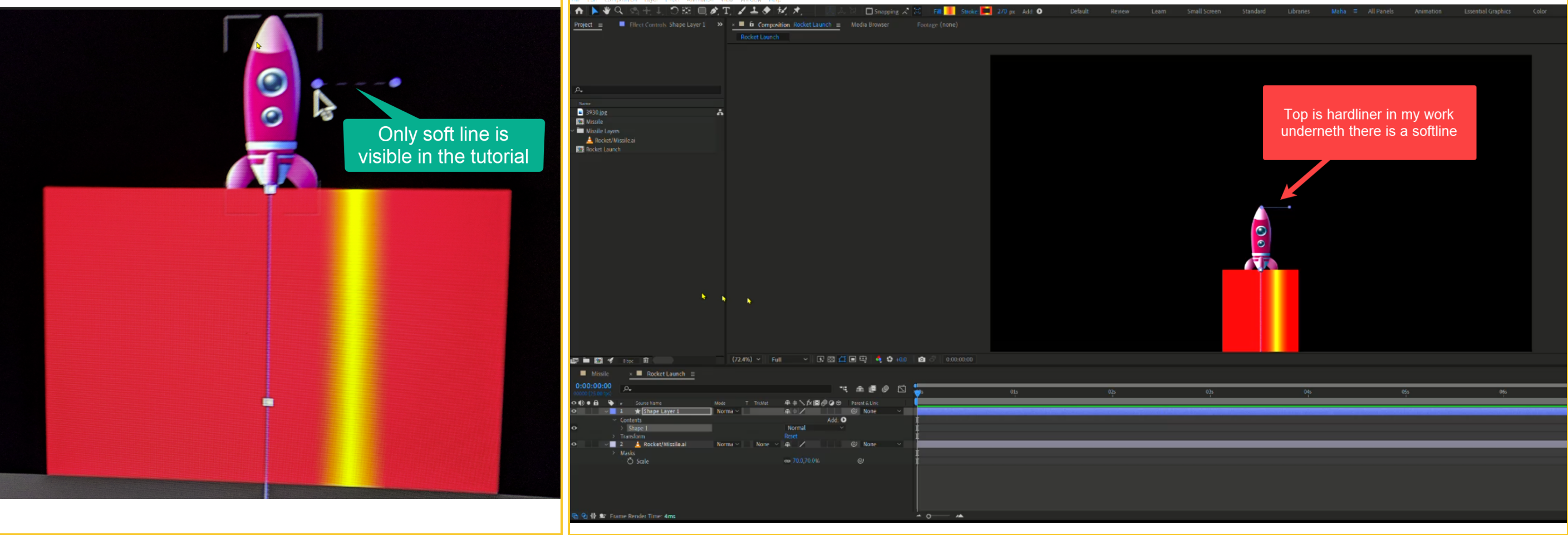Select the Hand tool
The image size is (1568, 535).
pos(607,11)
